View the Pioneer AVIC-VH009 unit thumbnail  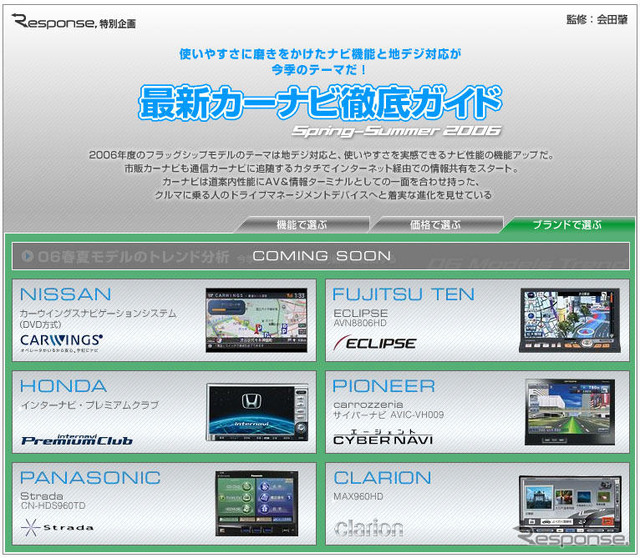(x=570, y=411)
